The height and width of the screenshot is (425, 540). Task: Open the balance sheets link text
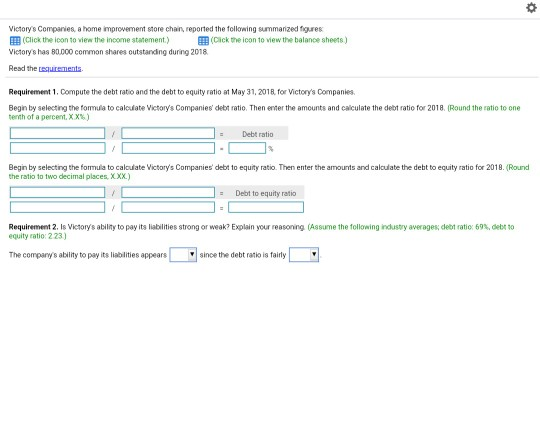click(279, 40)
